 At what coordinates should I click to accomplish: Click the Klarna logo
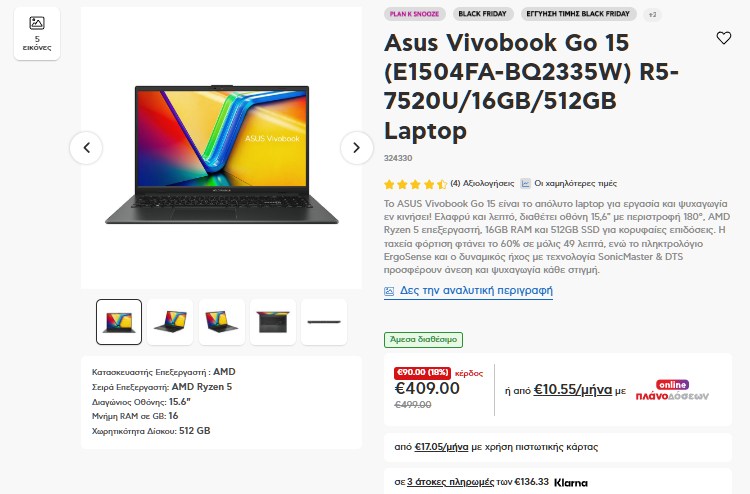point(571,483)
